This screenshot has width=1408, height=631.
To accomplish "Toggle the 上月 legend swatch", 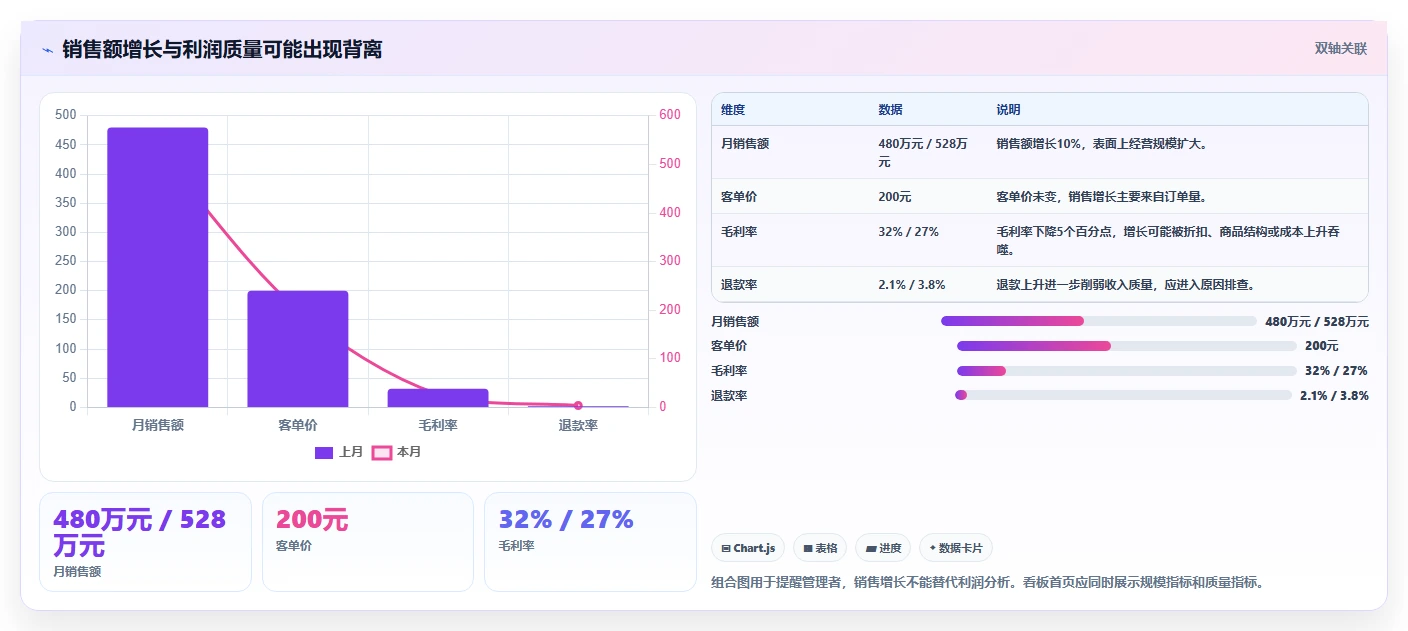I will (x=324, y=452).
